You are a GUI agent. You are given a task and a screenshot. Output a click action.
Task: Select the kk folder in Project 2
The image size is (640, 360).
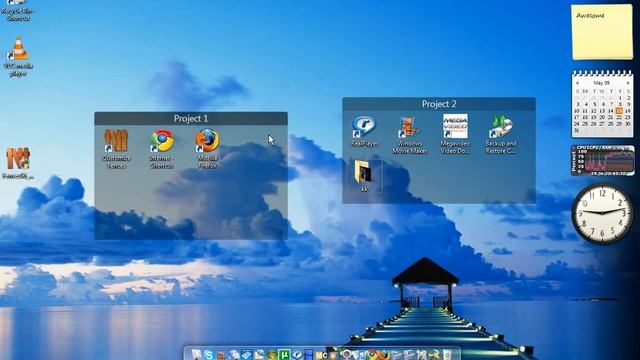[364, 176]
